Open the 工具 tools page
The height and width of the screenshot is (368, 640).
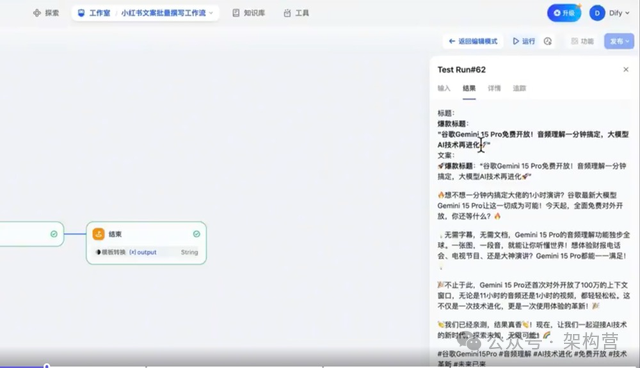click(x=296, y=13)
